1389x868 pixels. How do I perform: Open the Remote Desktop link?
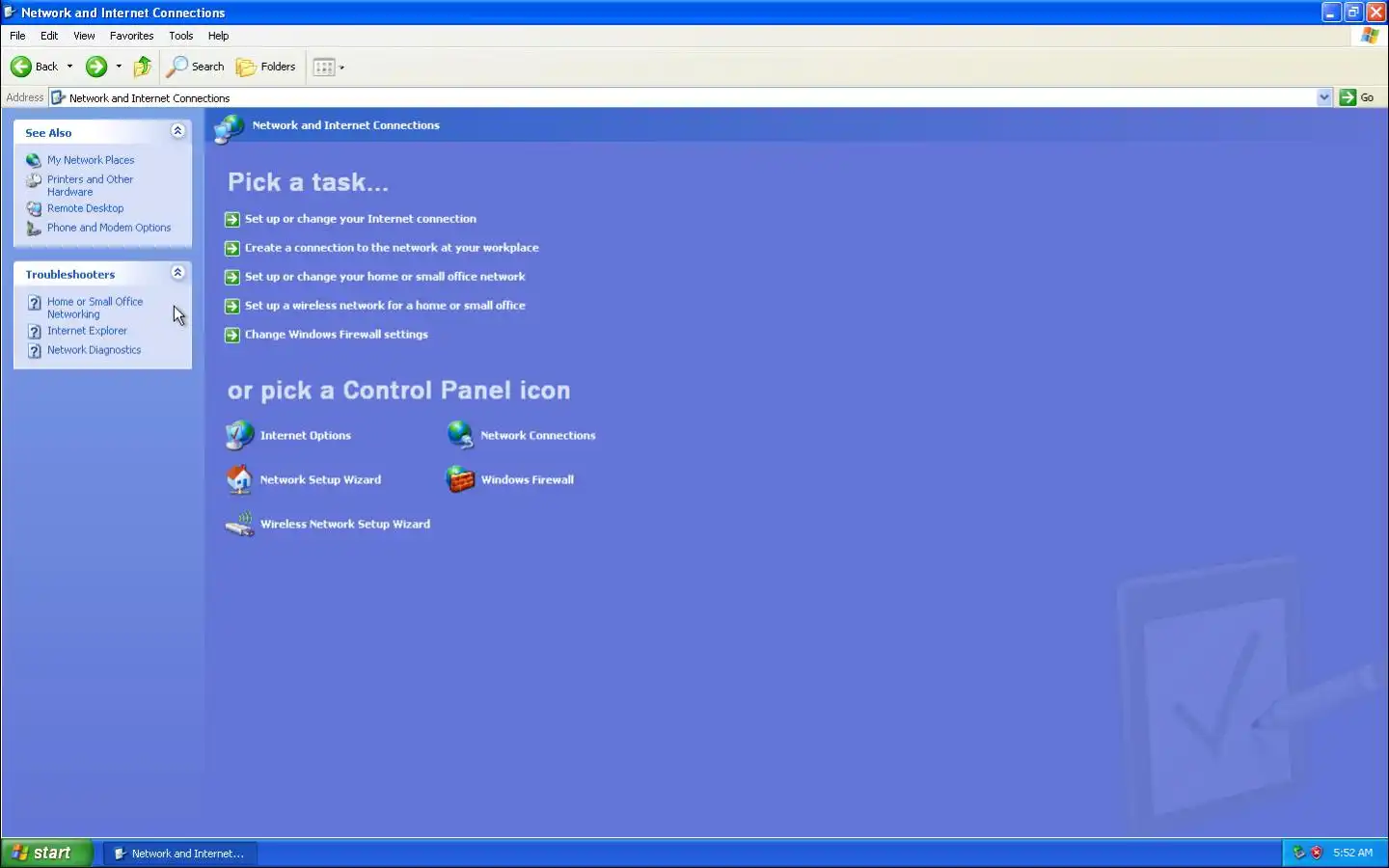click(x=86, y=208)
